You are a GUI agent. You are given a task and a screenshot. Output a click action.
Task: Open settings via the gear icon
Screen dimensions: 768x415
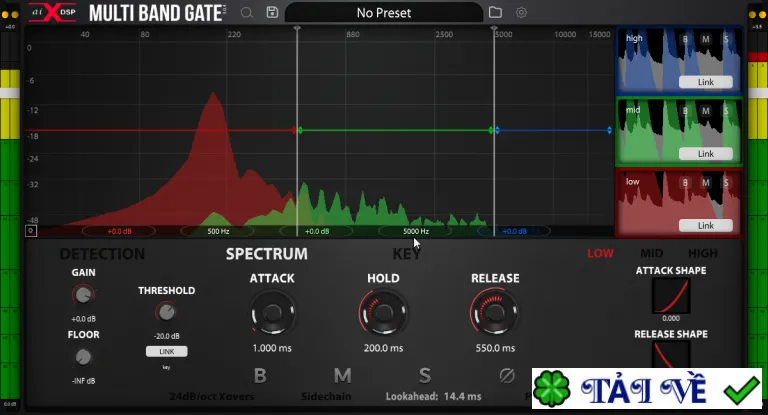click(x=521, y=13)
